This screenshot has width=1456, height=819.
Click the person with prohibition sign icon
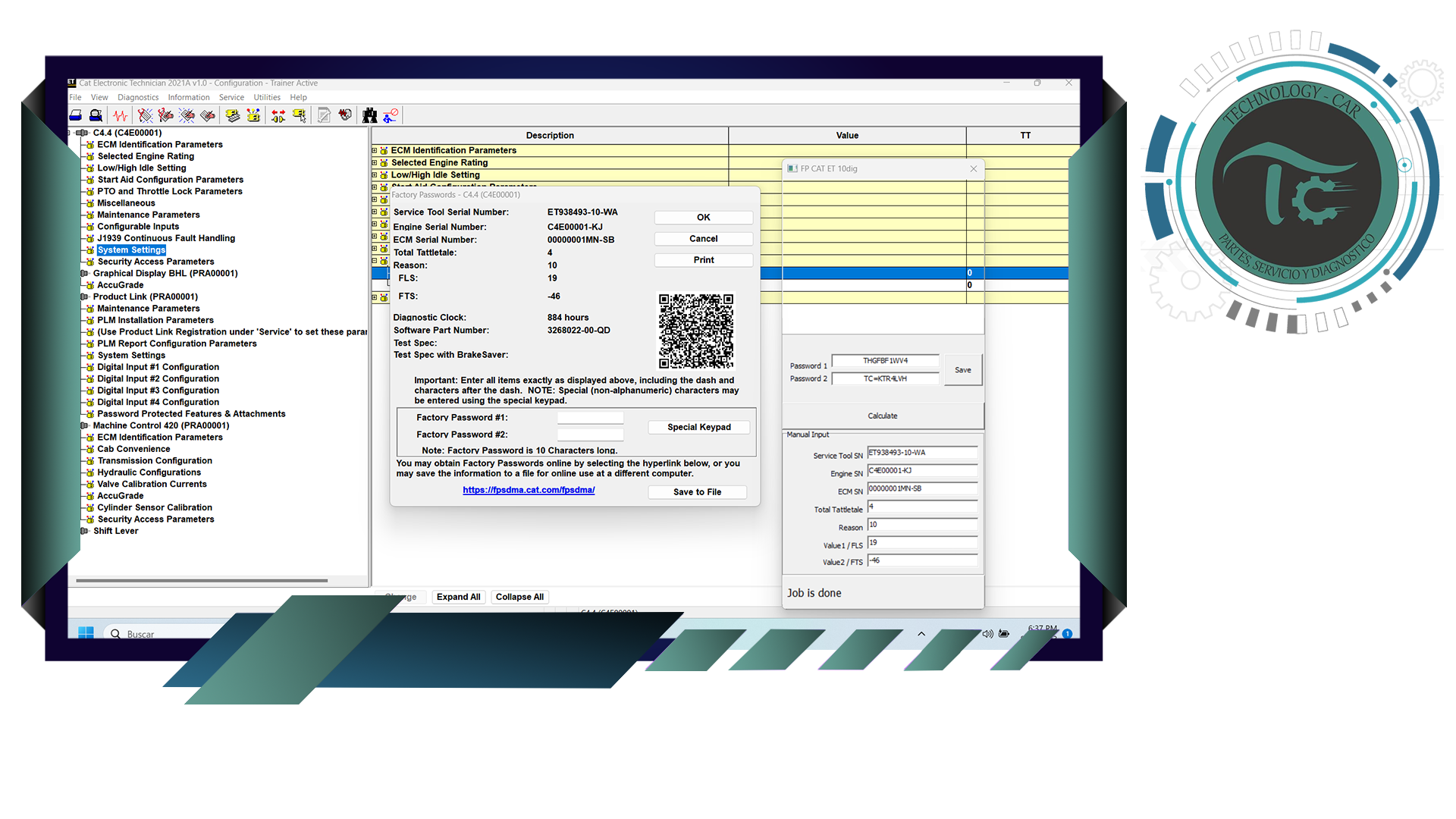(391, 115)
